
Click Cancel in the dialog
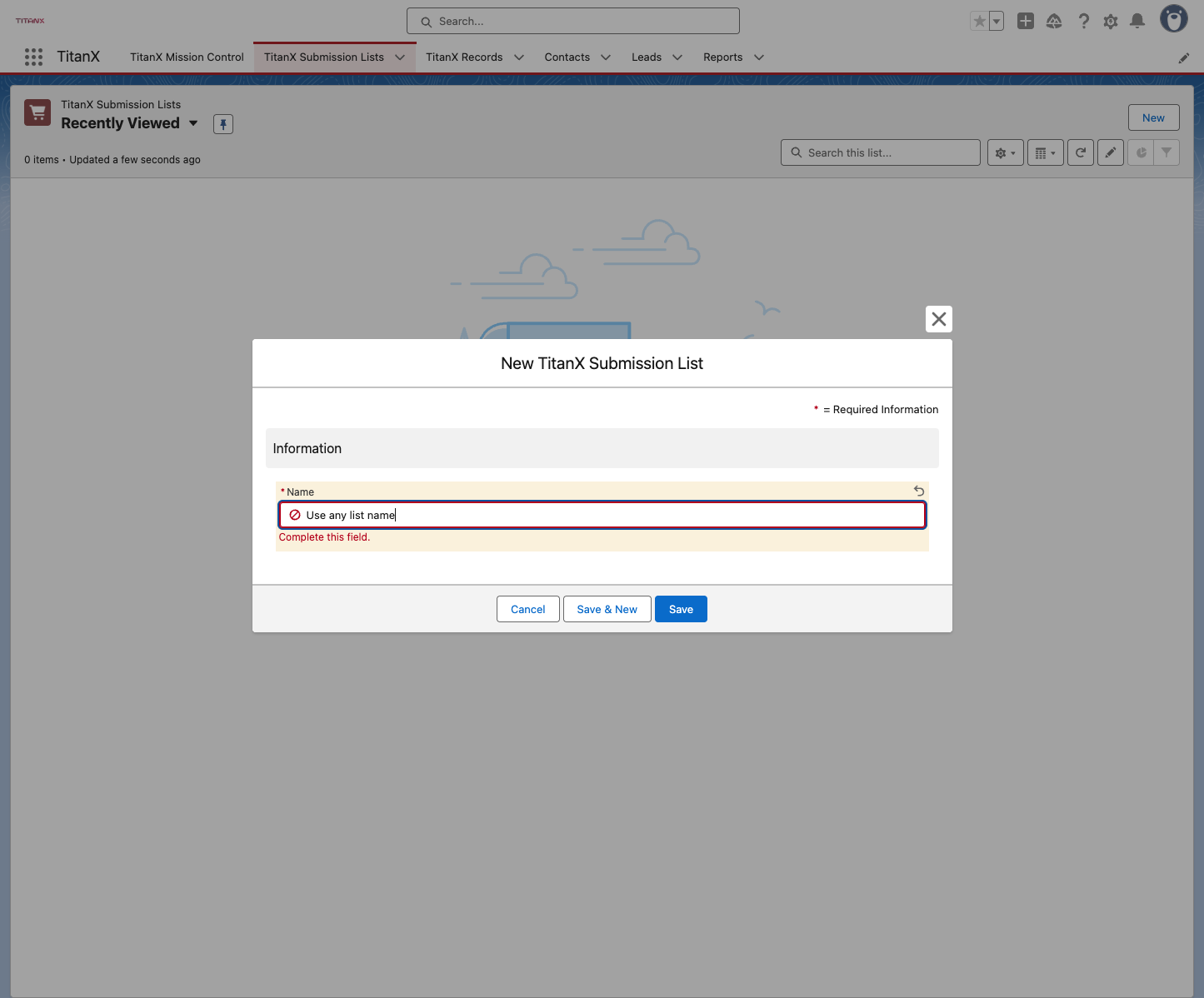[x=528, y=609]
